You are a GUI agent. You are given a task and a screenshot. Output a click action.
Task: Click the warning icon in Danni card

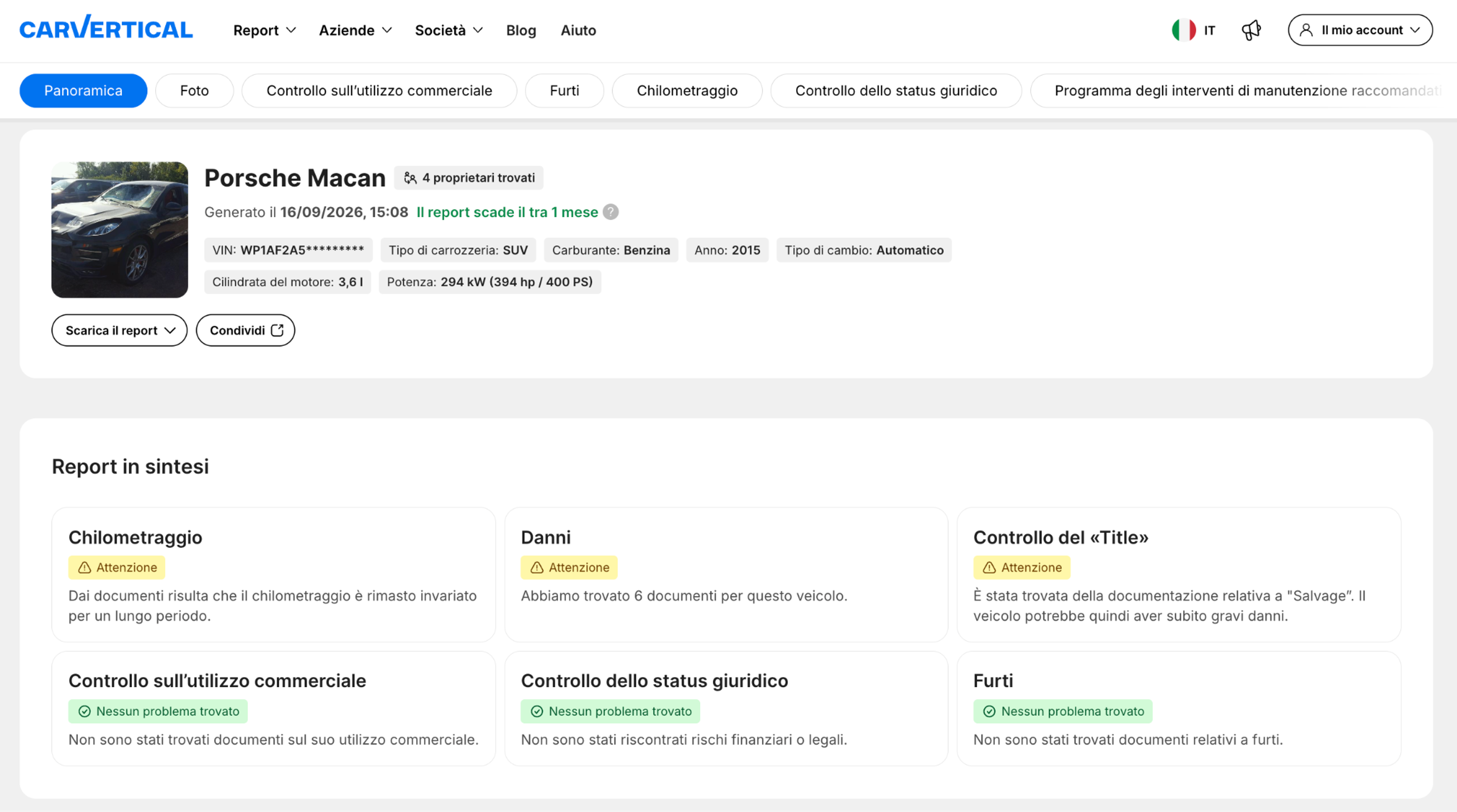(x=537, y=568)
